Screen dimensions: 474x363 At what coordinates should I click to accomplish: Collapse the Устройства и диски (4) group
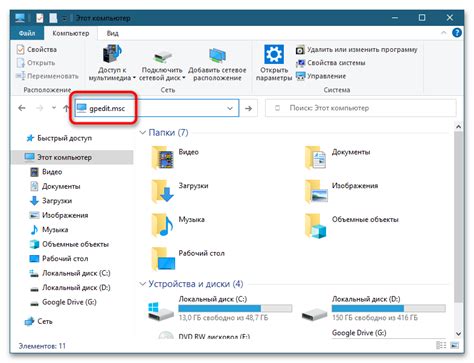click(143, 284)
